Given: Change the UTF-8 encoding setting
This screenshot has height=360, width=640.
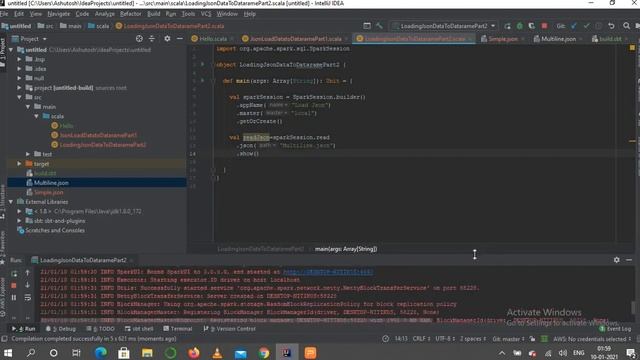Looking at the screenshot, I should (444, 339).
